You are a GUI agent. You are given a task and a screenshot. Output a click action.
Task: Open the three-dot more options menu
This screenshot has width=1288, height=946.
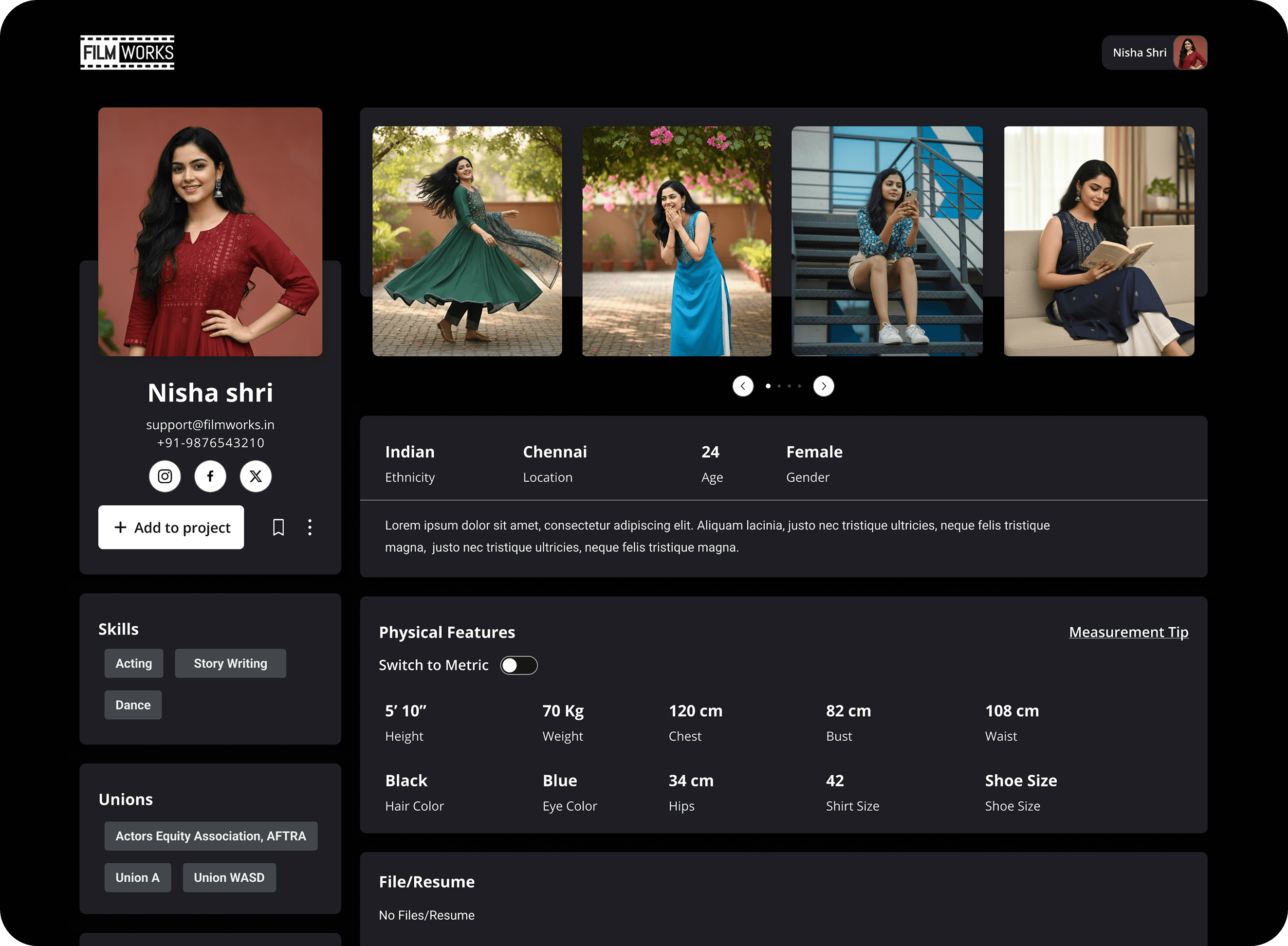(x=310, y=527)
